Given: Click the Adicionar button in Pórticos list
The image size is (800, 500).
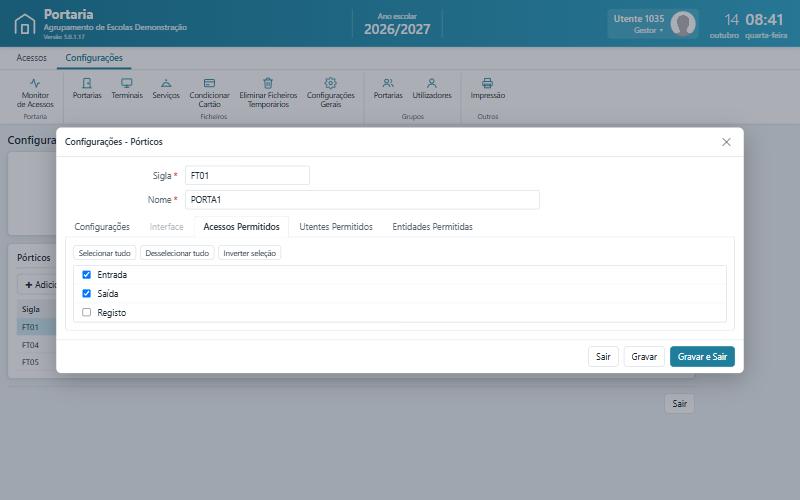Looking at the screenshot, I should pyautogui.click(x=37, y=285).
